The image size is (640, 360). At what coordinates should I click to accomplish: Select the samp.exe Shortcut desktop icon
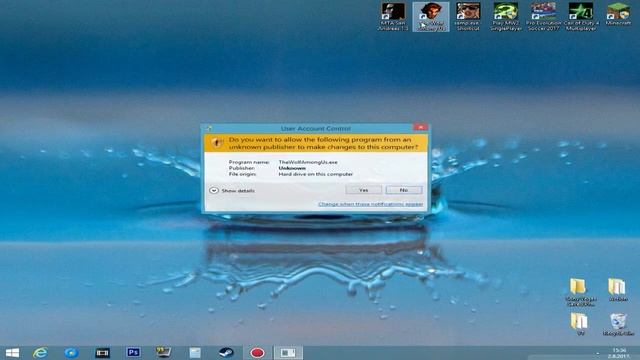coord(468,17)
